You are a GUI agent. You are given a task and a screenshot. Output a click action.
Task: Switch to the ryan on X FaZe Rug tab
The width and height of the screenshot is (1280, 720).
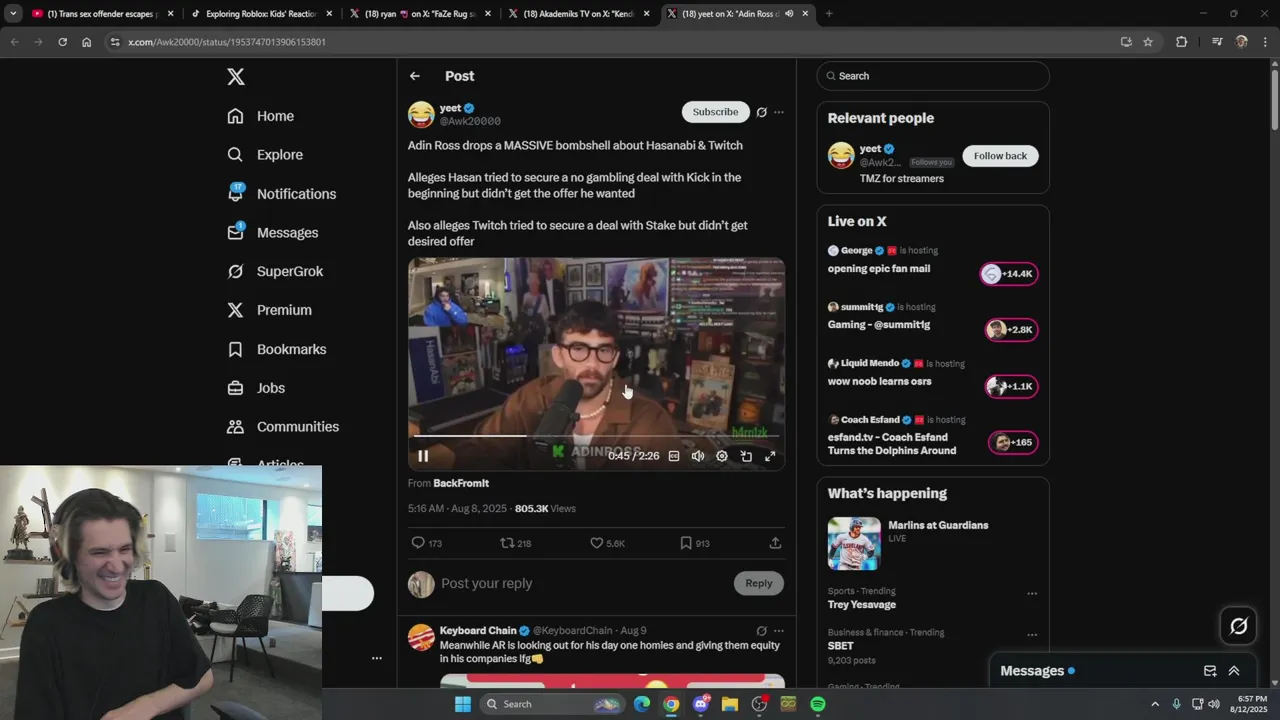pyautogui.click(x=420, y=14)
